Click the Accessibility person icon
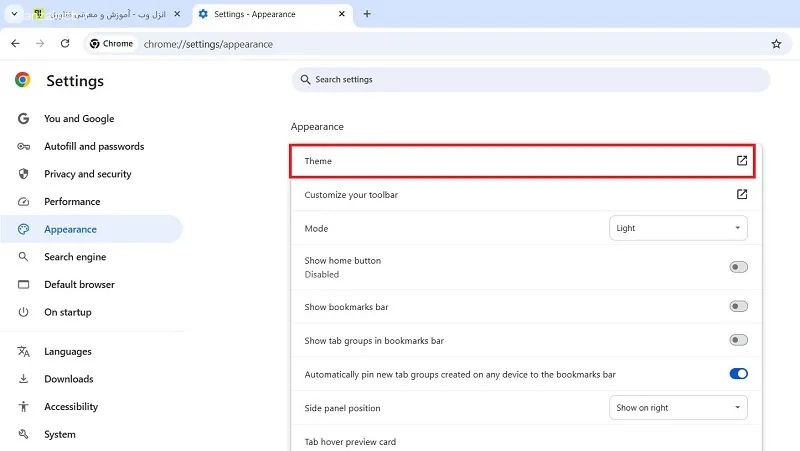This screenshot has height=451, width=800. (x=23, y=407)
